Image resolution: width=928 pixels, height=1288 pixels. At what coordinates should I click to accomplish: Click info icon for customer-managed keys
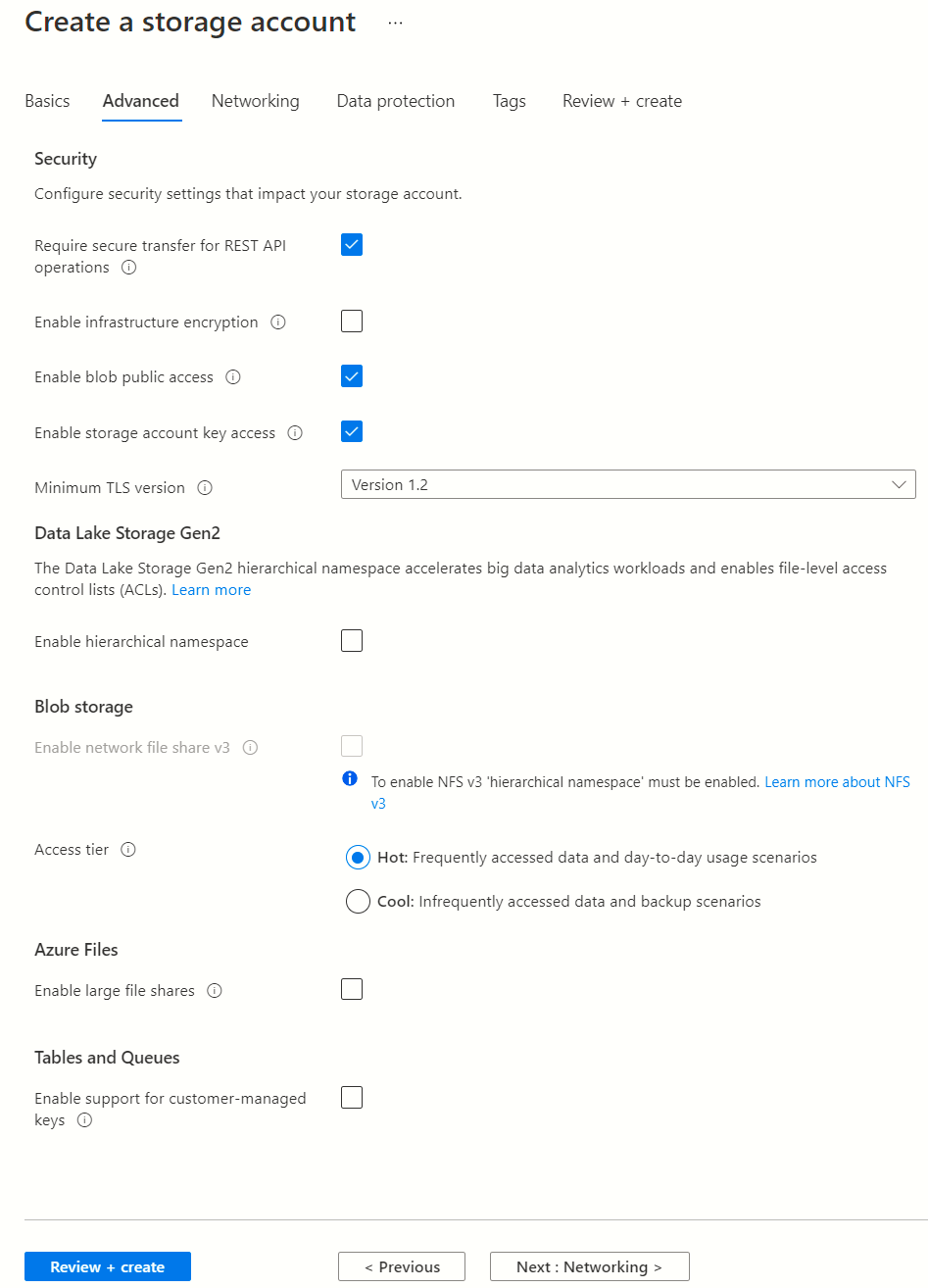click(85, 1120)
